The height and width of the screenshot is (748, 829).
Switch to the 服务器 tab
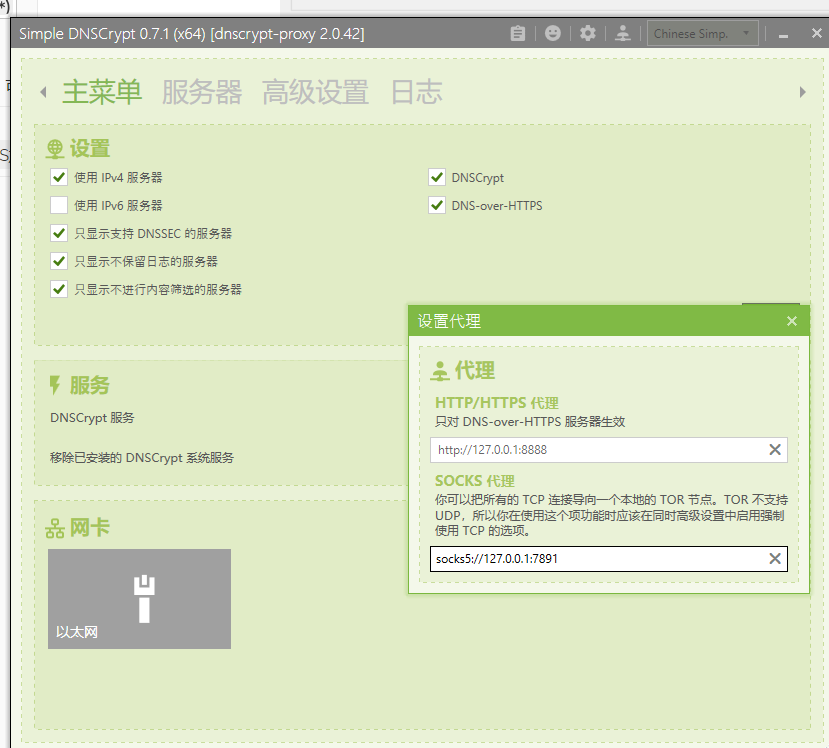[x=202, y=92]
